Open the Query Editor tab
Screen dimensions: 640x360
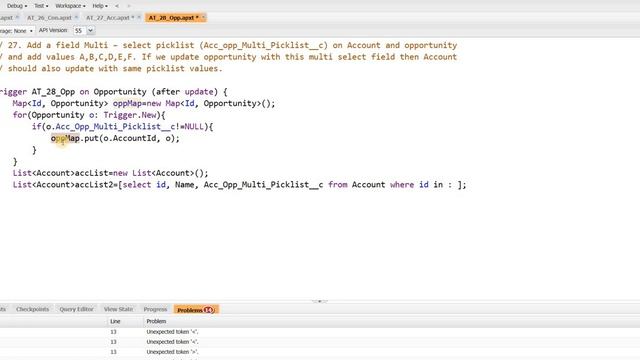coord(76,309)
